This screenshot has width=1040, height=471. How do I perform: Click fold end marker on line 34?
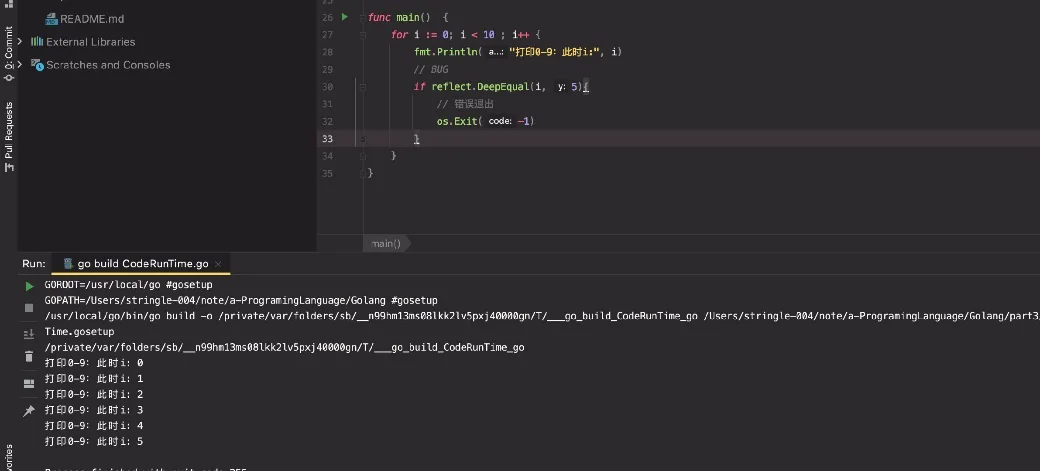(x=362, y=156)
